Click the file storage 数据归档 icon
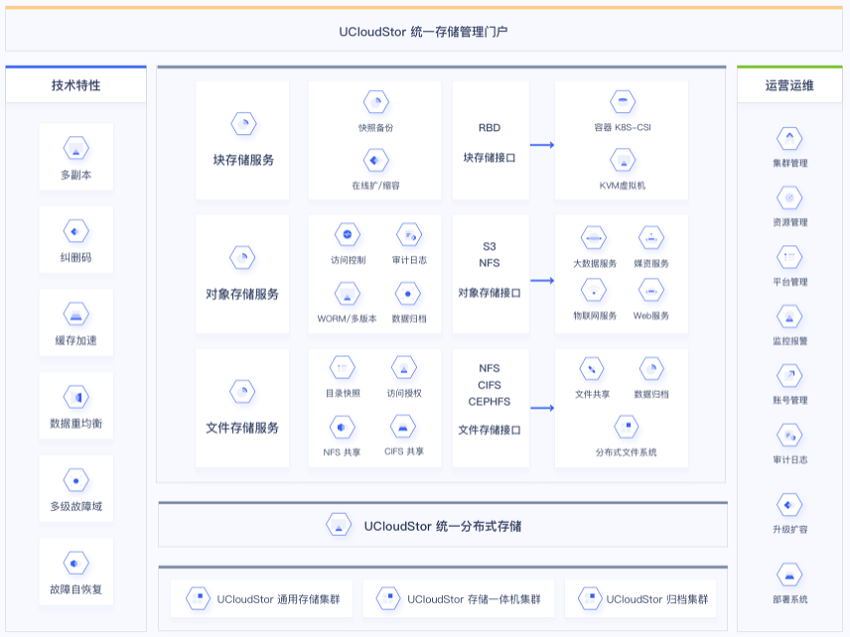The image size is (850, 637). (x=651, y=369)
